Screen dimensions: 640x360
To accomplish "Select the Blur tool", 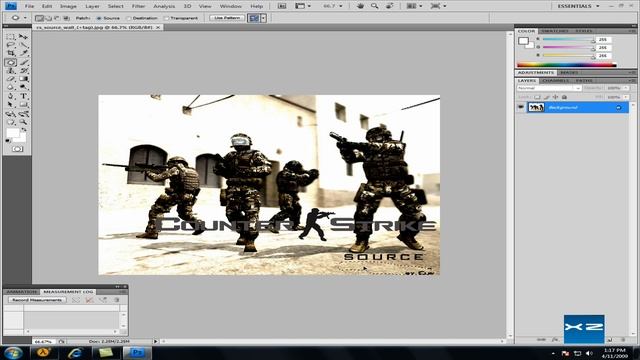I will [11, 87].
